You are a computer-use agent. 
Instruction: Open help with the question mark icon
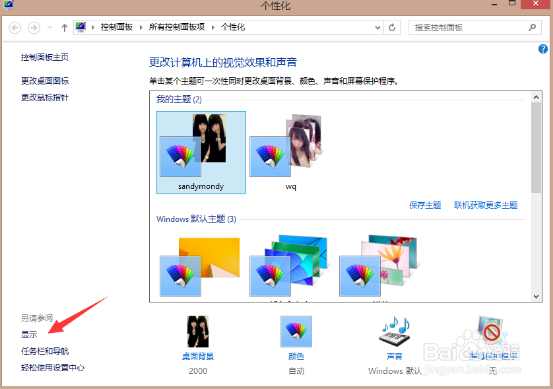point(543,49)
